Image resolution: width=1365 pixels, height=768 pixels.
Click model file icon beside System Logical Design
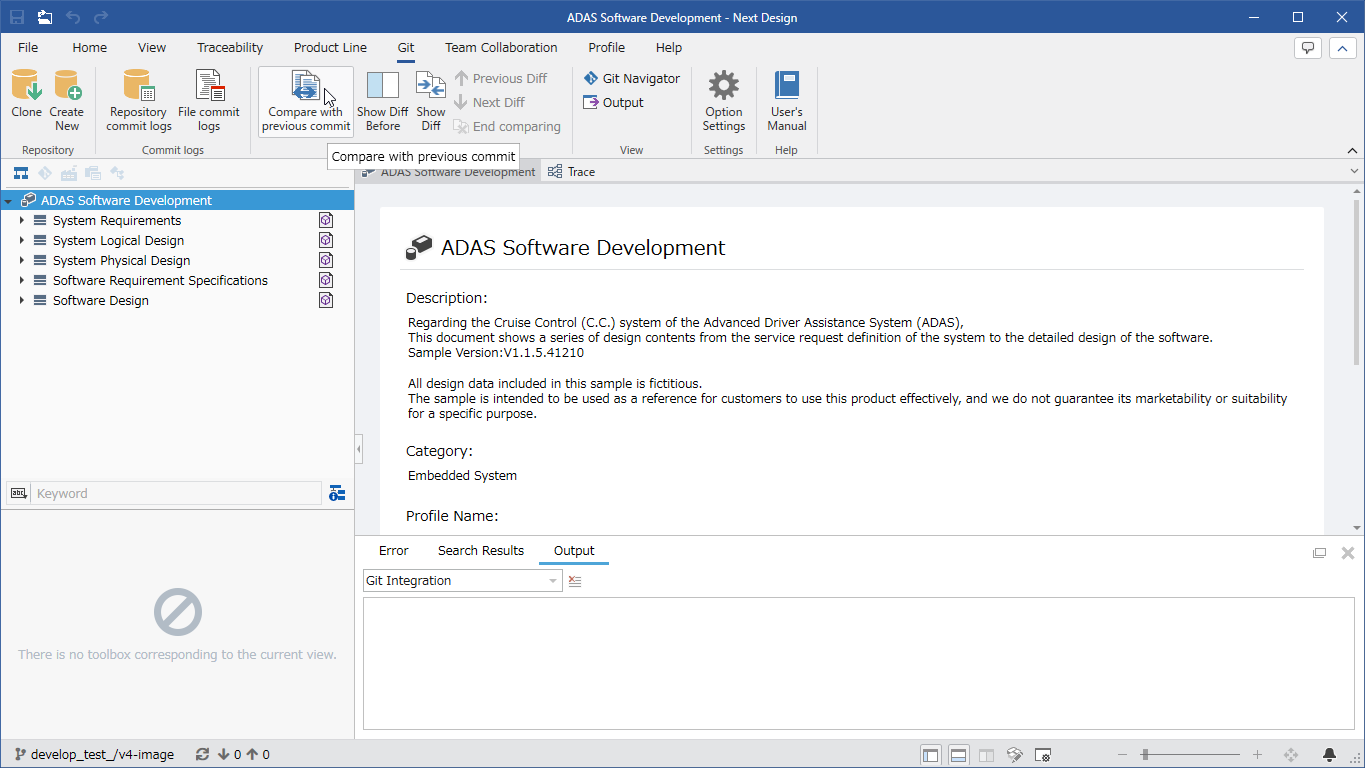click(x=326, y=240)
